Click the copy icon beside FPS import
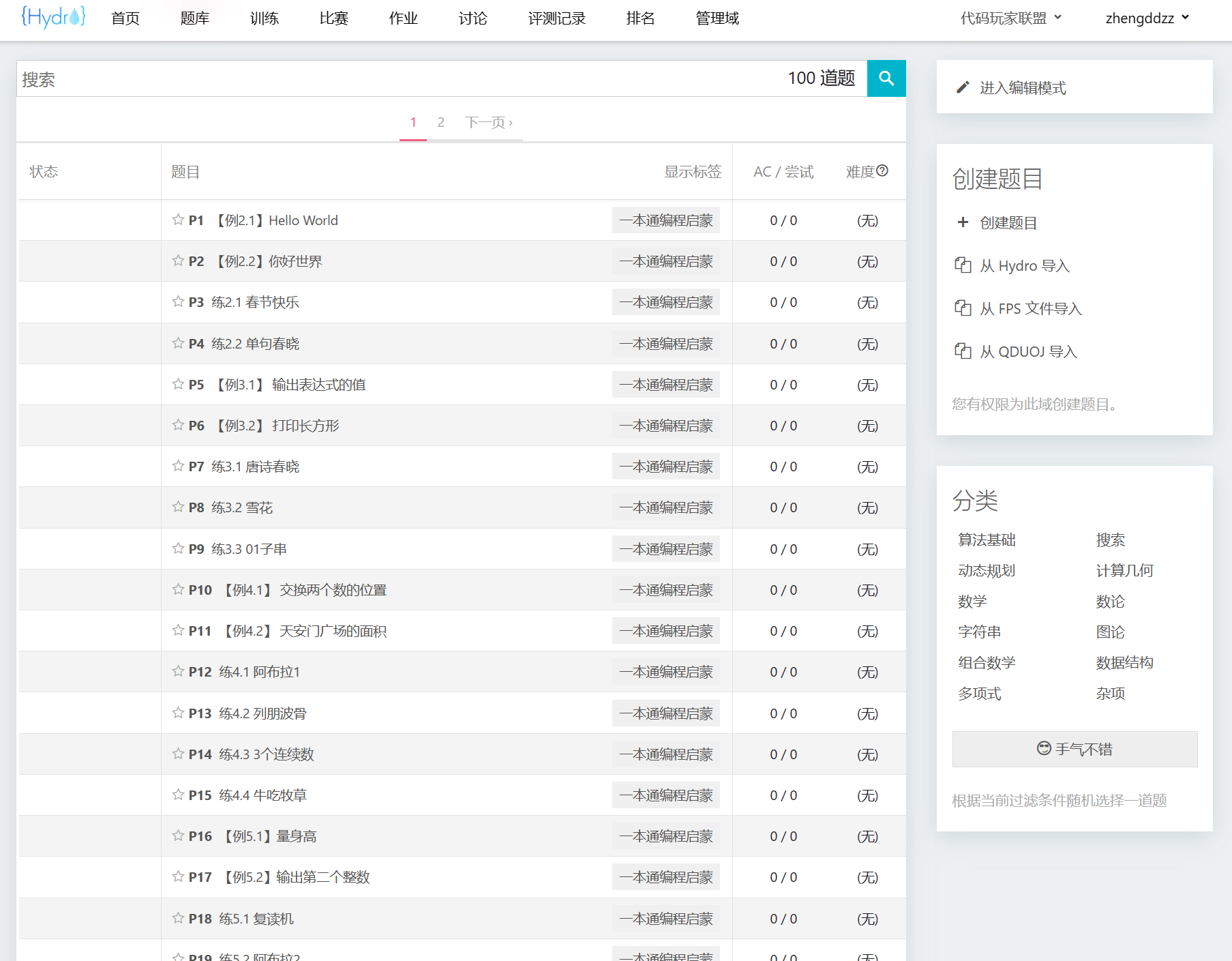 click(x=962, y=308)
